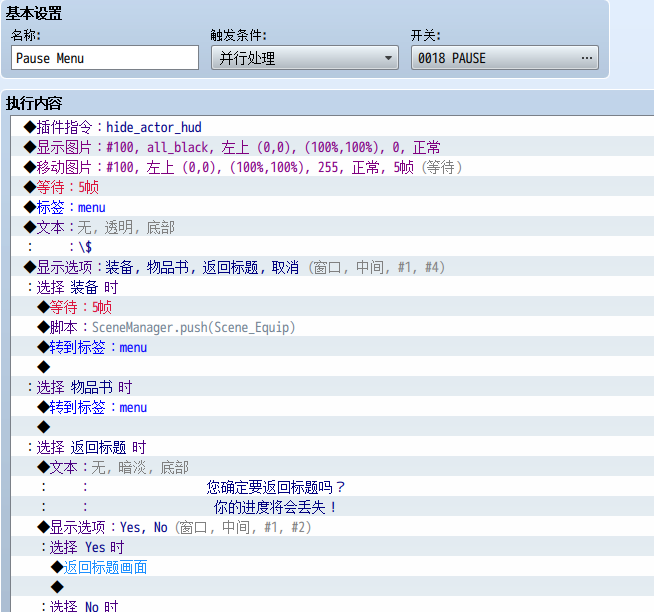
Task: Select the 返回标题画面 command row
Action: (x=333, y=567)
